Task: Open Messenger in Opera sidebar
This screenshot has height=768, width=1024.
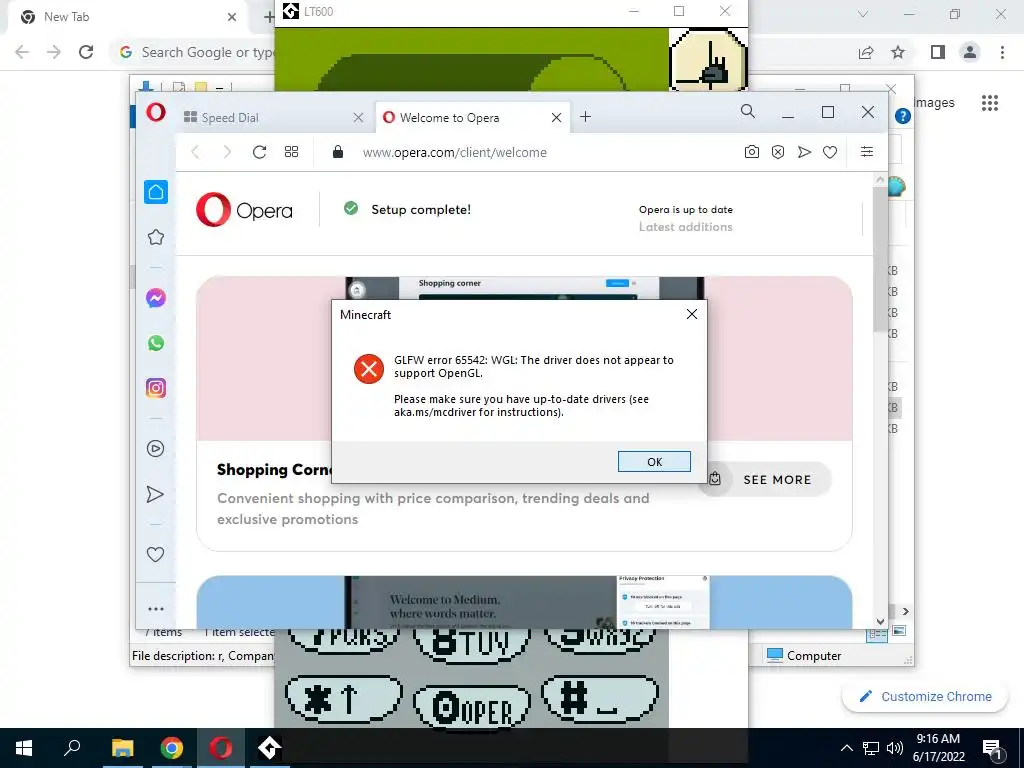Action: pos(155,298)
